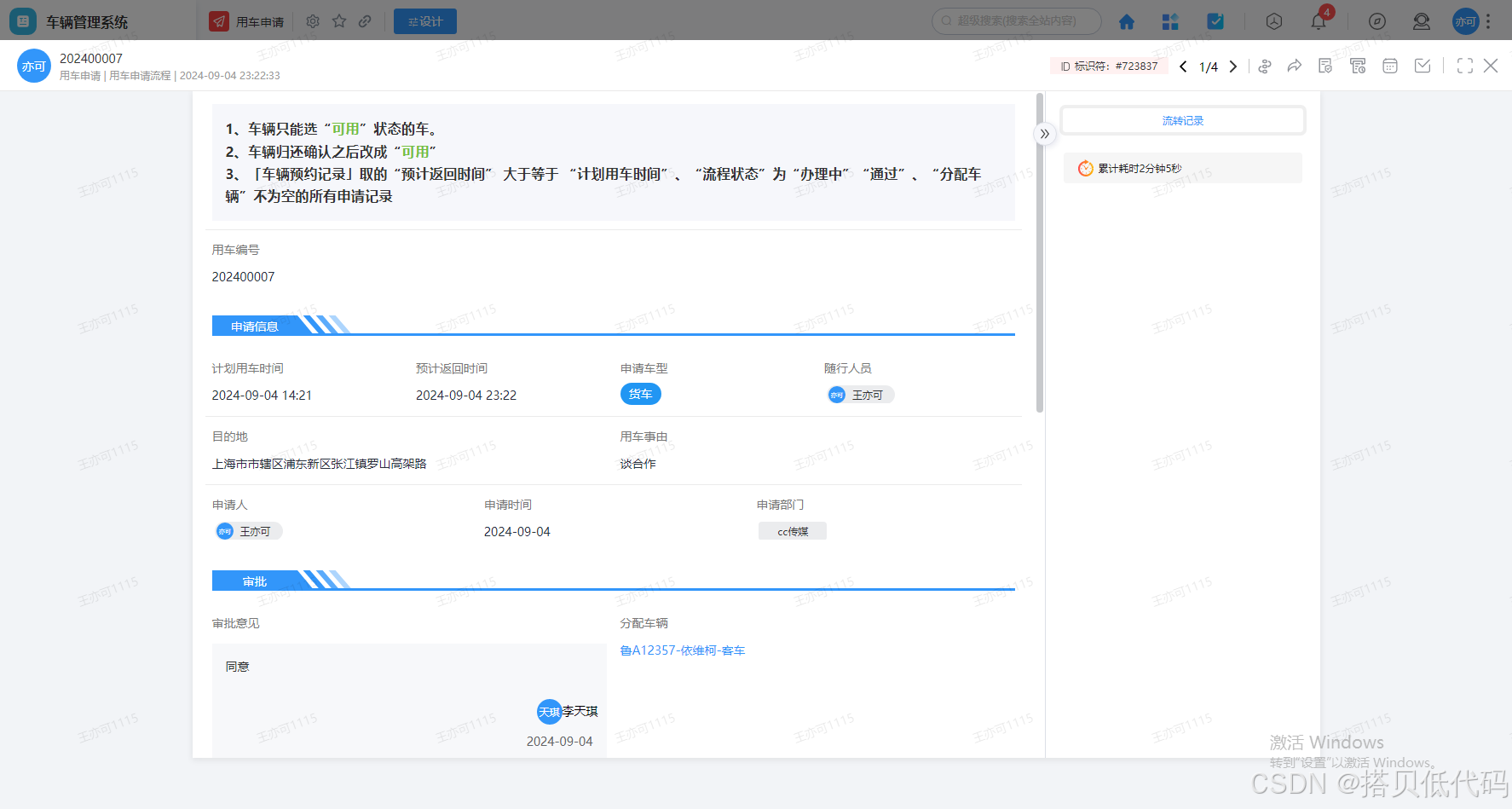The image size is (1512, 809).
Task: Open the vertical three-dot more menu
Action: 1488,21
